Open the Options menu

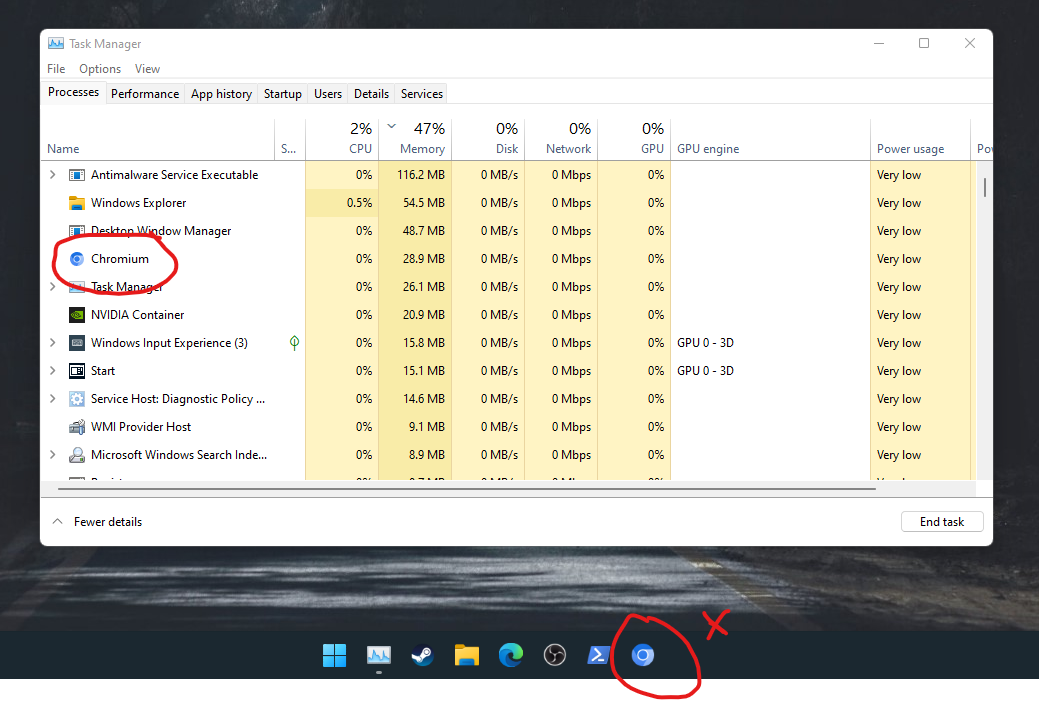[100, 68]
